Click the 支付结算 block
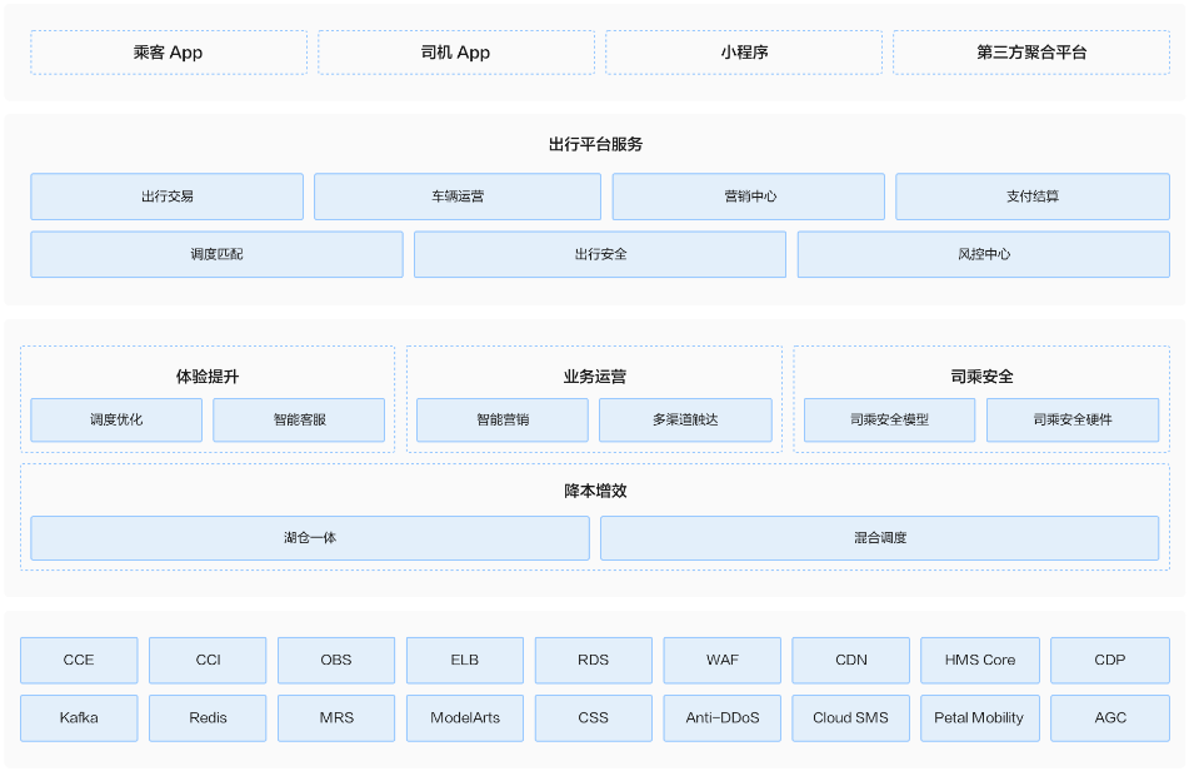This screenshot has height=771, width=1189. [x=1032, y=197]
